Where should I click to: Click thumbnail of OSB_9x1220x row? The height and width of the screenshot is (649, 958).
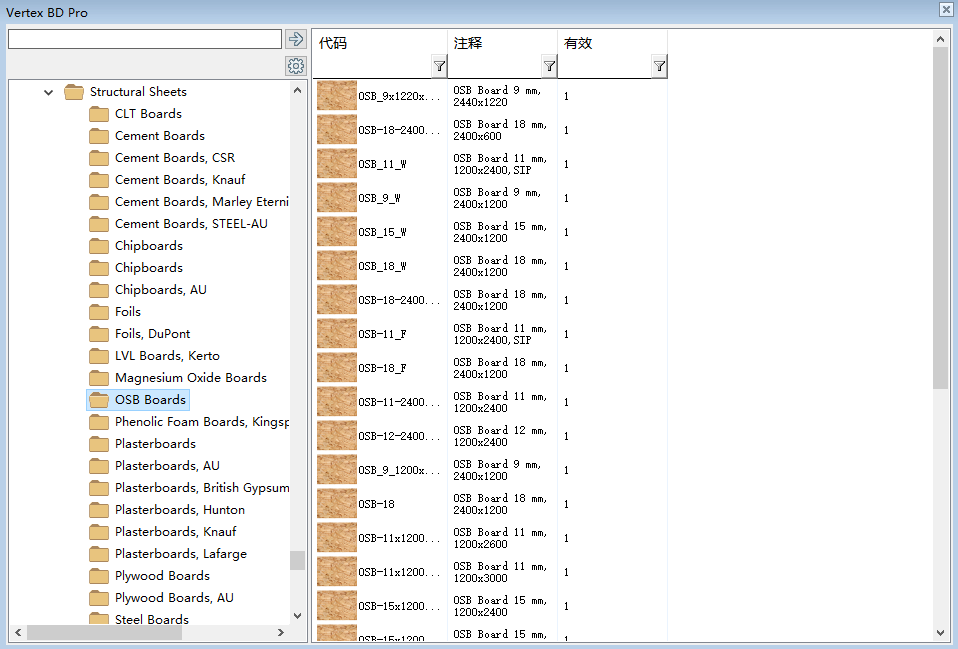337,96
